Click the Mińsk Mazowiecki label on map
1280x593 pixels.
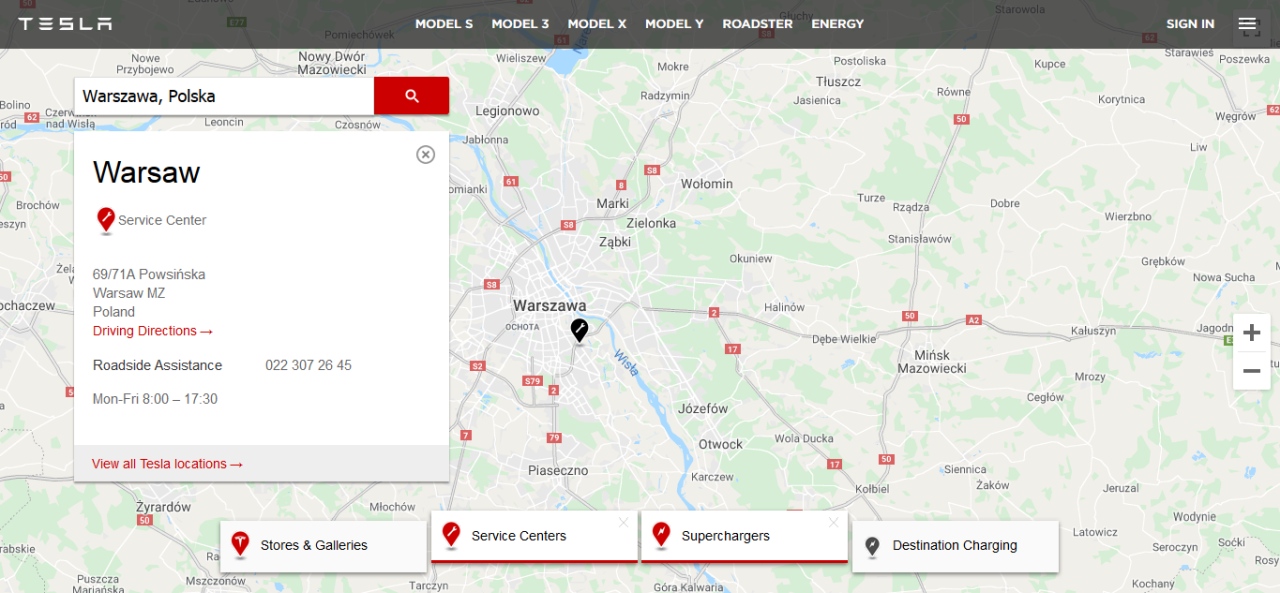click(x=932, y=361)
